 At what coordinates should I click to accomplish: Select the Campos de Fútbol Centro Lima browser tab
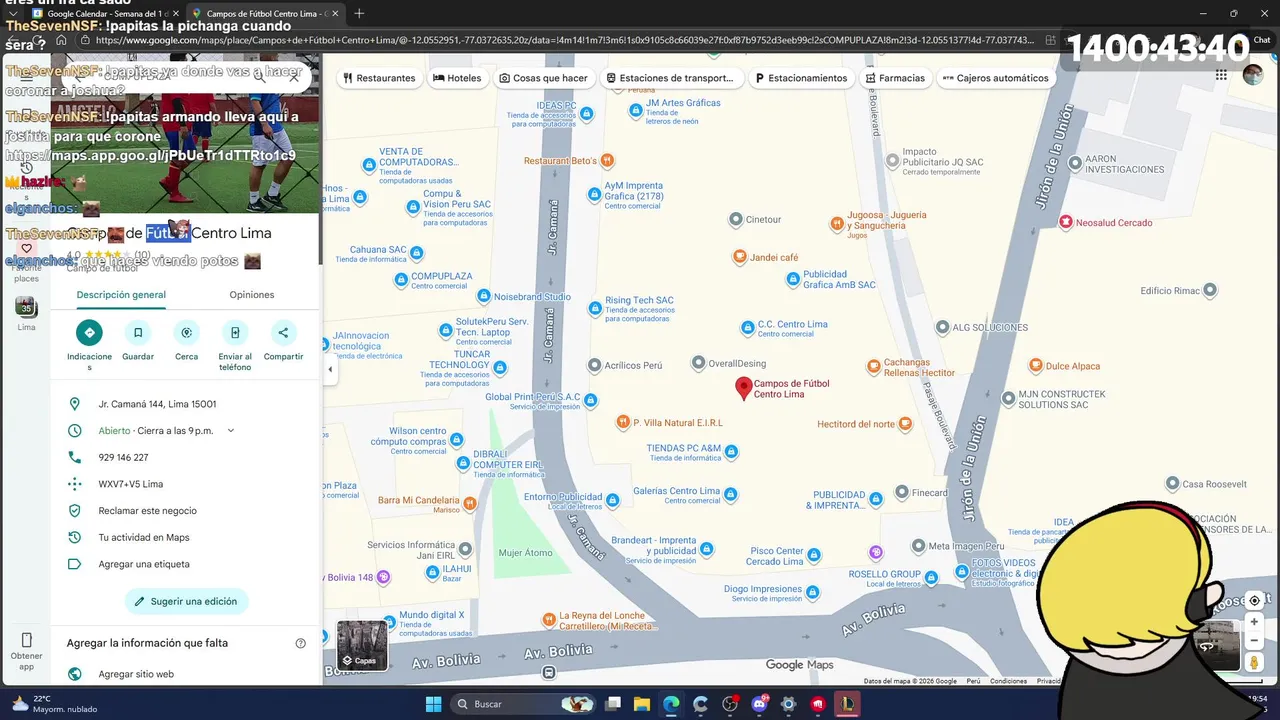[266, 14]
